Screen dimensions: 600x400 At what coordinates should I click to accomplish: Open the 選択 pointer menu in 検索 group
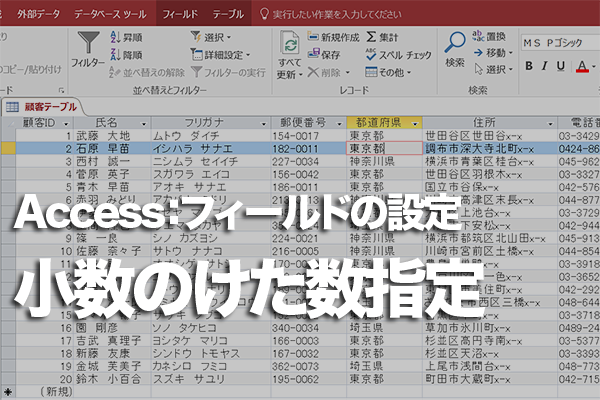click(493, 69)
